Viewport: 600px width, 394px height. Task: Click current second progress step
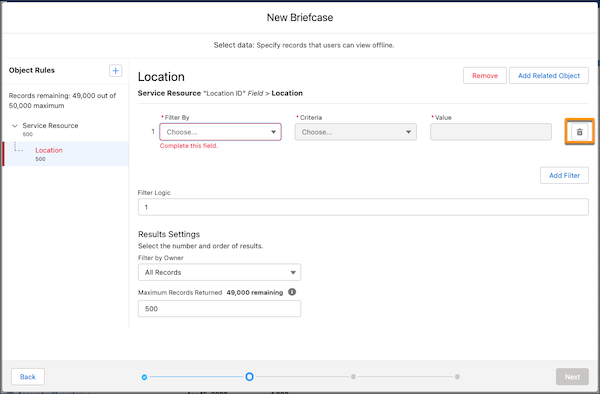point(249,377)
